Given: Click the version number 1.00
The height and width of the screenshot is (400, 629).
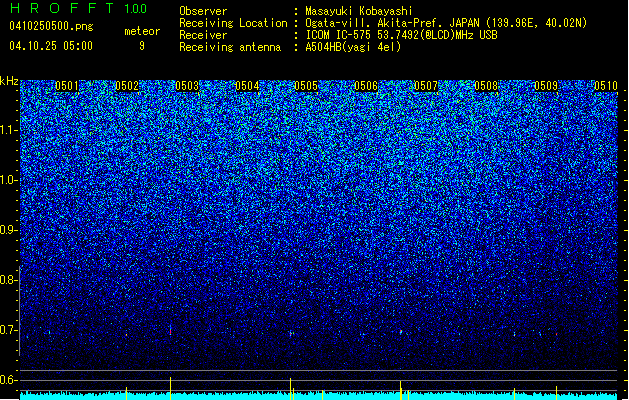Looking at the screenshot, I should click(135, 8).
